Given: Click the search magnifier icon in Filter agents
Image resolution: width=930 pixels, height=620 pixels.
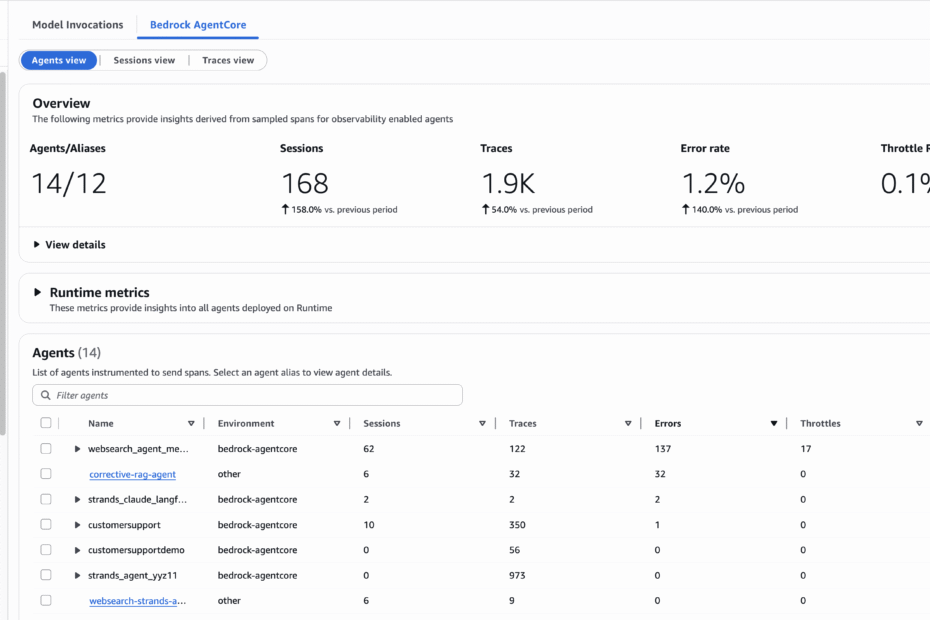Looking at the screenshot, I should 46,395.
